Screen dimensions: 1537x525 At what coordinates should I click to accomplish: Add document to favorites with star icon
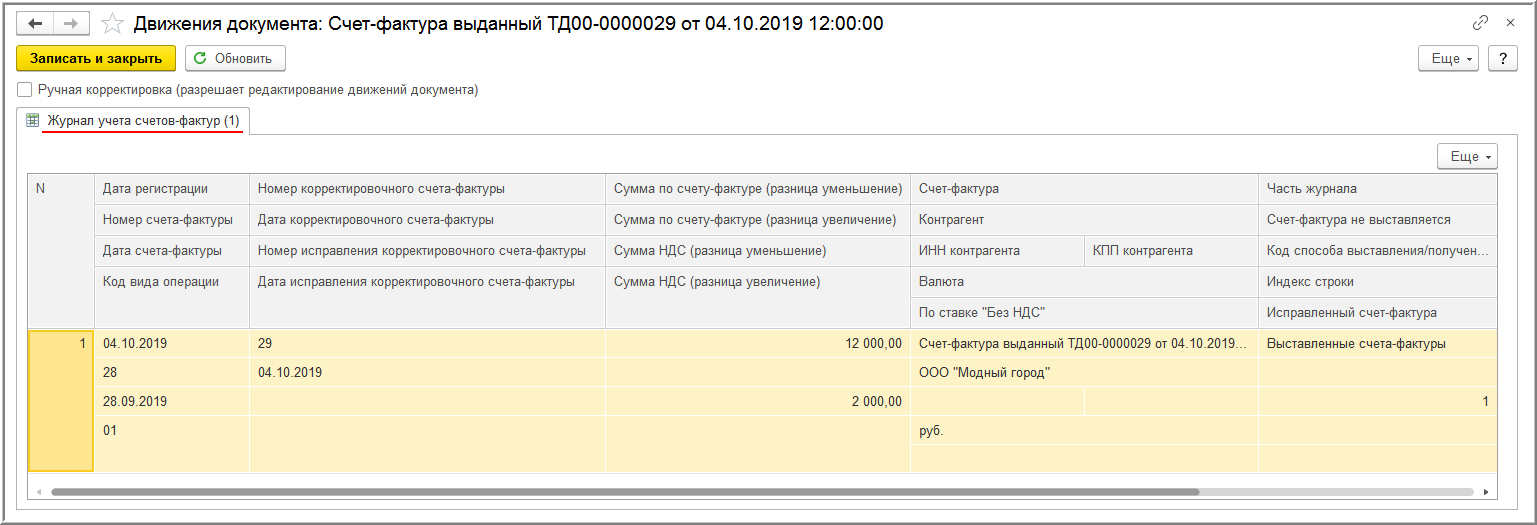pyautogui.click(x=114, y=23)
